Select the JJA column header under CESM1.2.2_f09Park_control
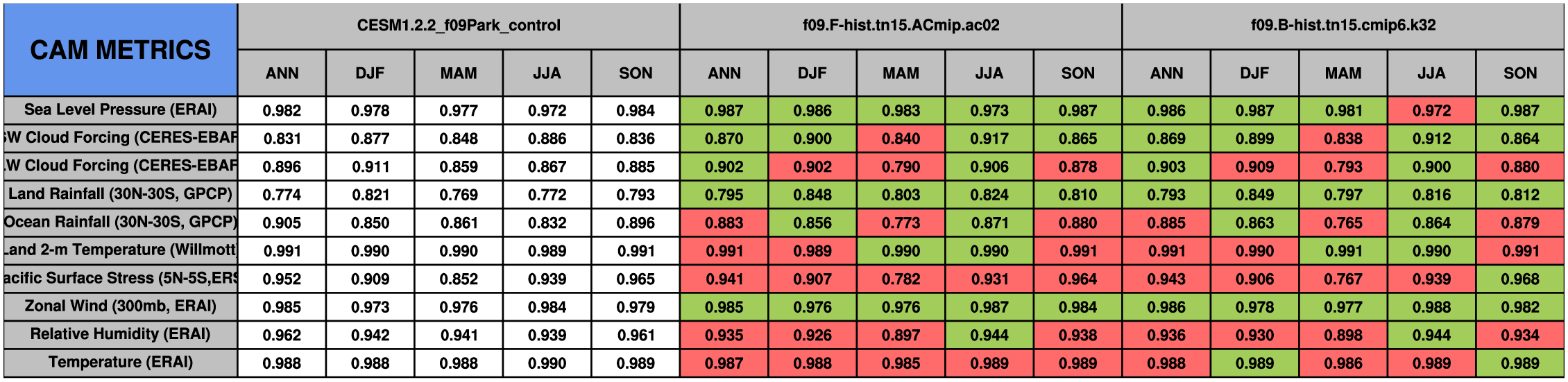The image size is (1568, 382). [x=547, y=73]
